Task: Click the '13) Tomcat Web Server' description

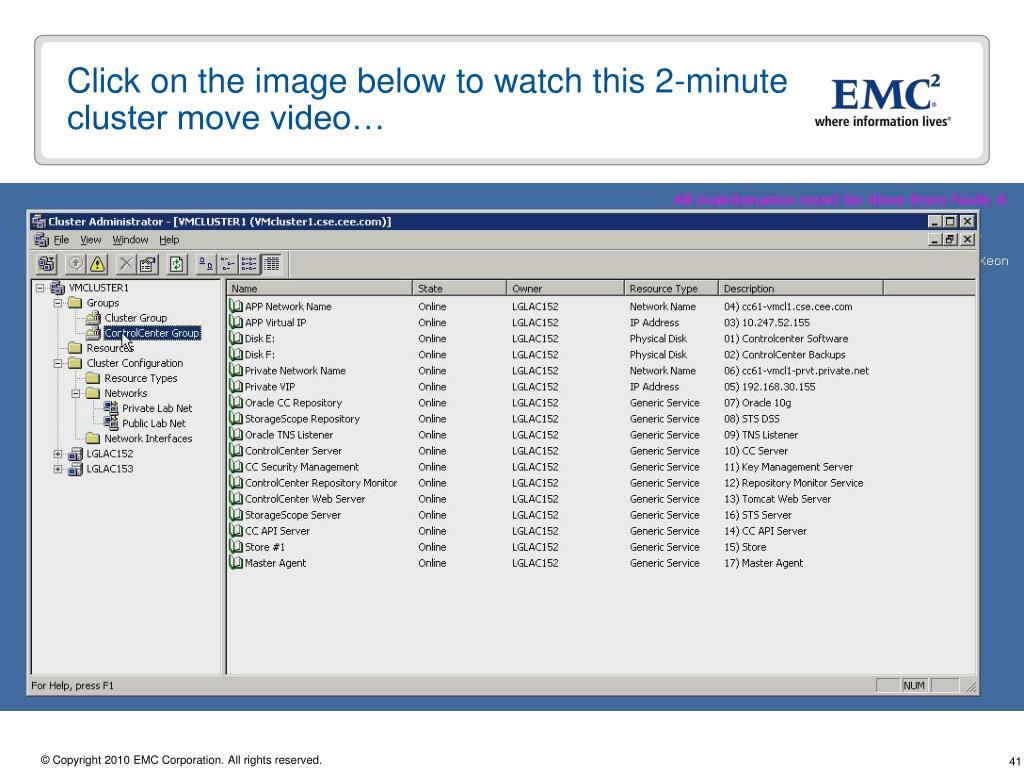Action: click(777, 498)
